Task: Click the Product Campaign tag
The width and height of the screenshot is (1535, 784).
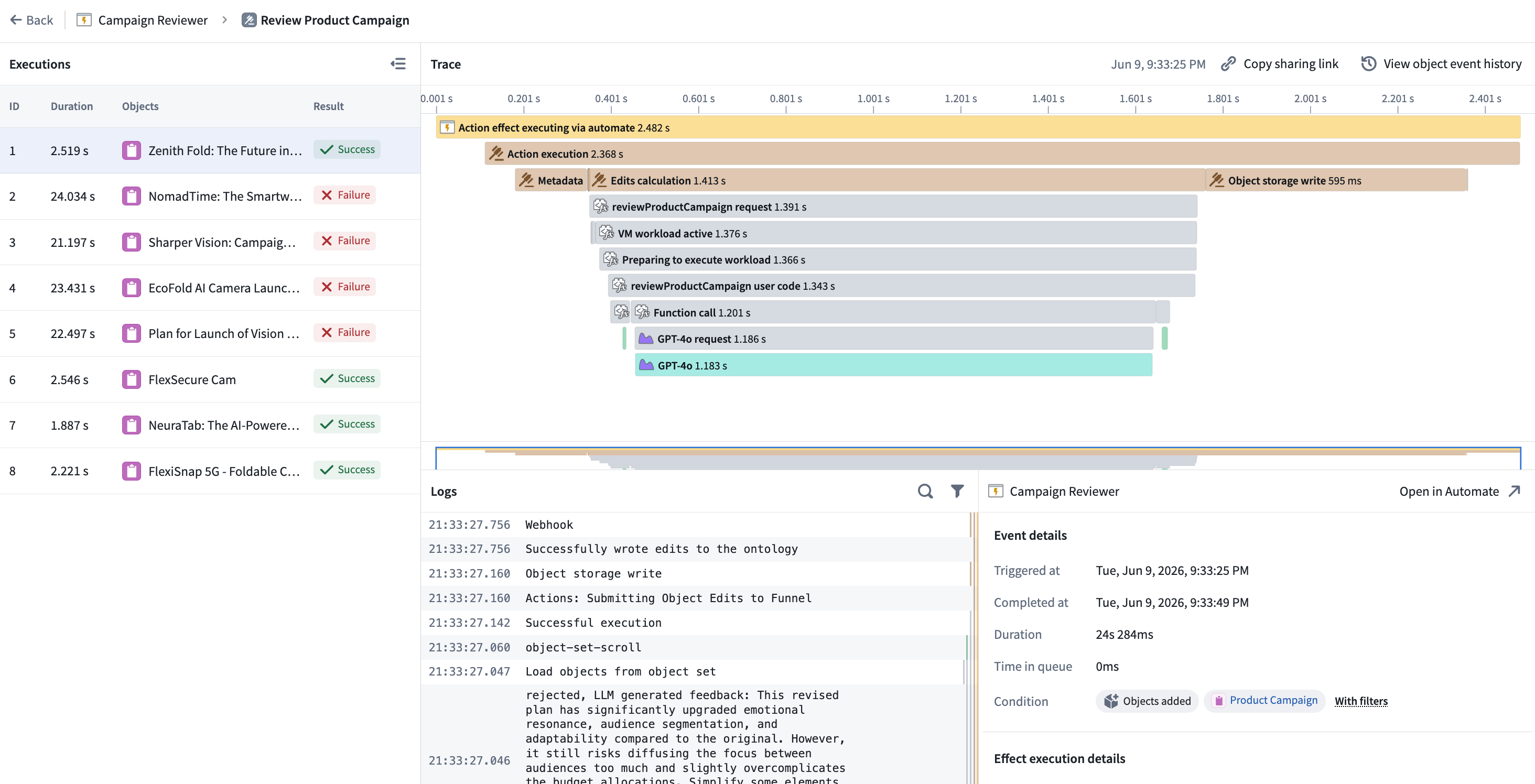Action: click(1265, 701)
